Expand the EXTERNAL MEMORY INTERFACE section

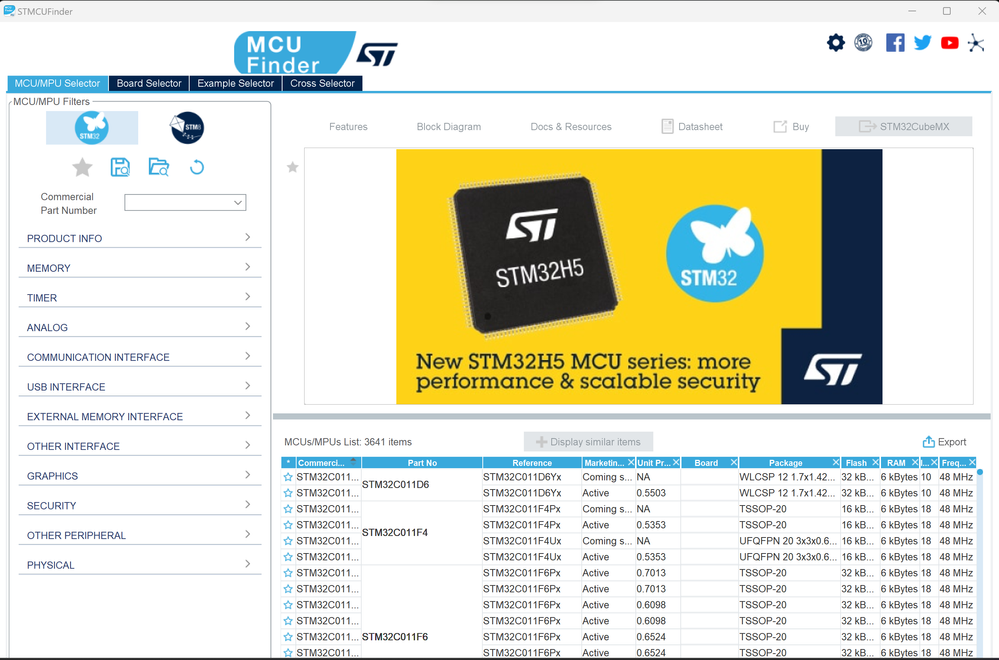(140, 417)
